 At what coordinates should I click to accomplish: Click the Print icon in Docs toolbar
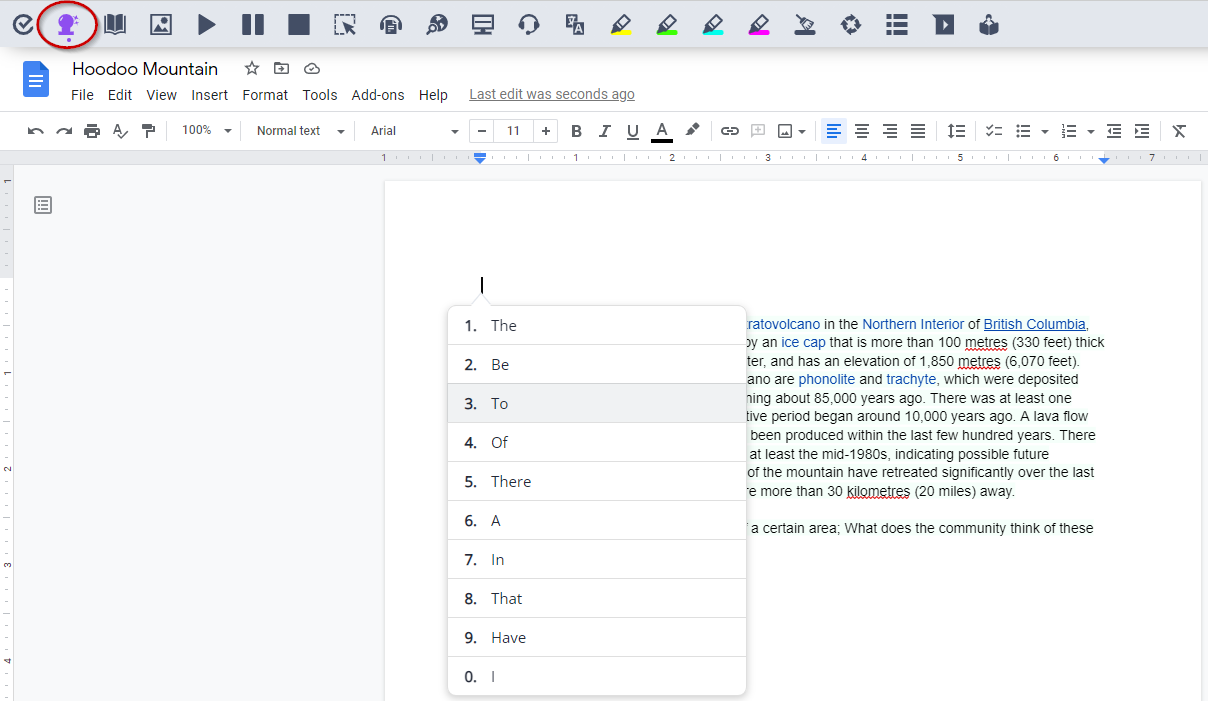[92, 131]
